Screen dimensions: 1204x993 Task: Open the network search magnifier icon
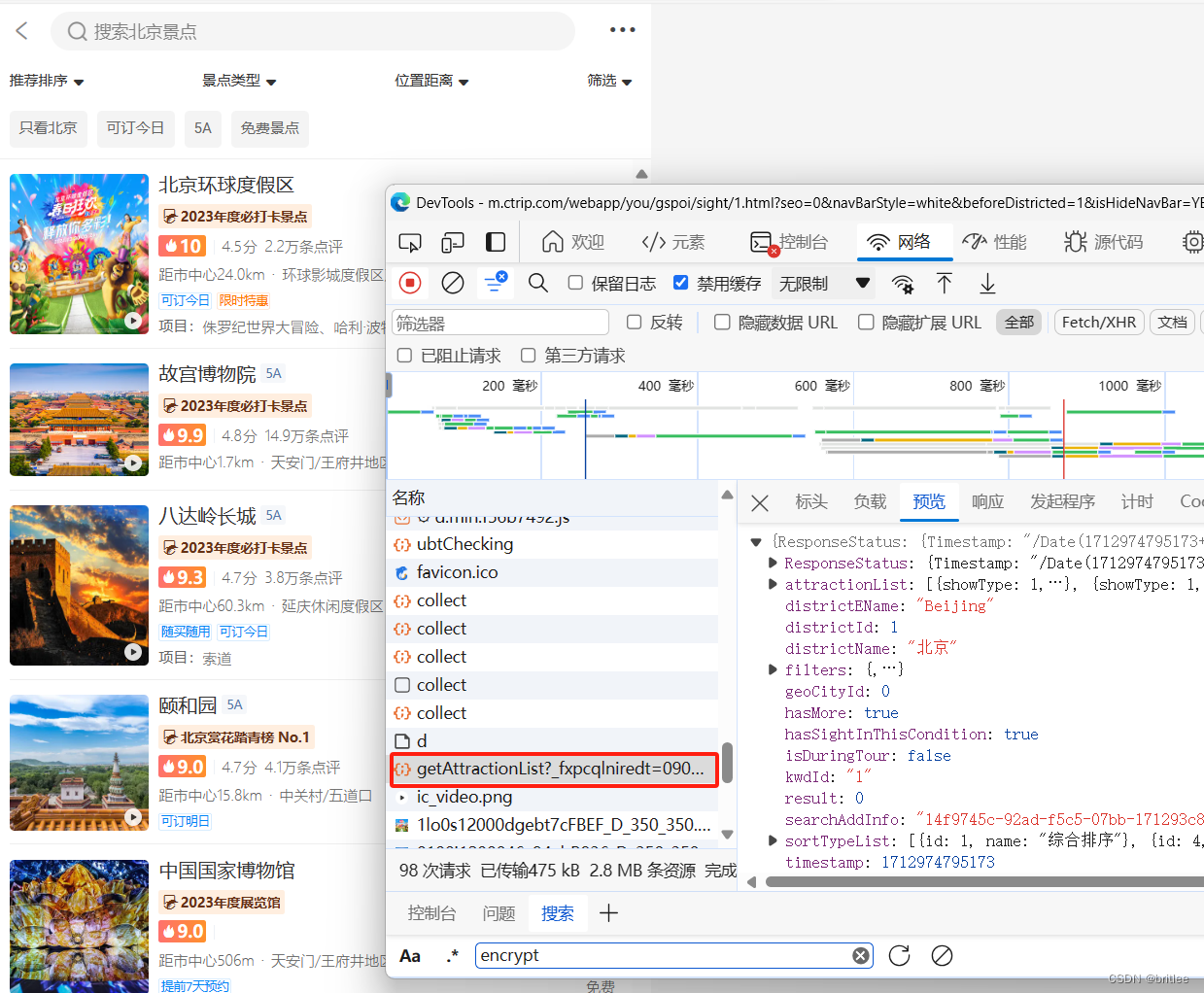[x=537, y=283]
